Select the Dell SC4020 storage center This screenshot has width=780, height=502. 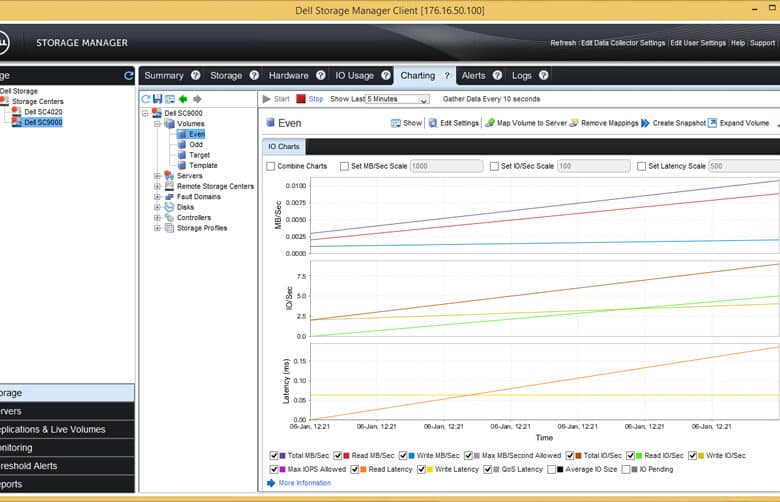pos(43,112)
